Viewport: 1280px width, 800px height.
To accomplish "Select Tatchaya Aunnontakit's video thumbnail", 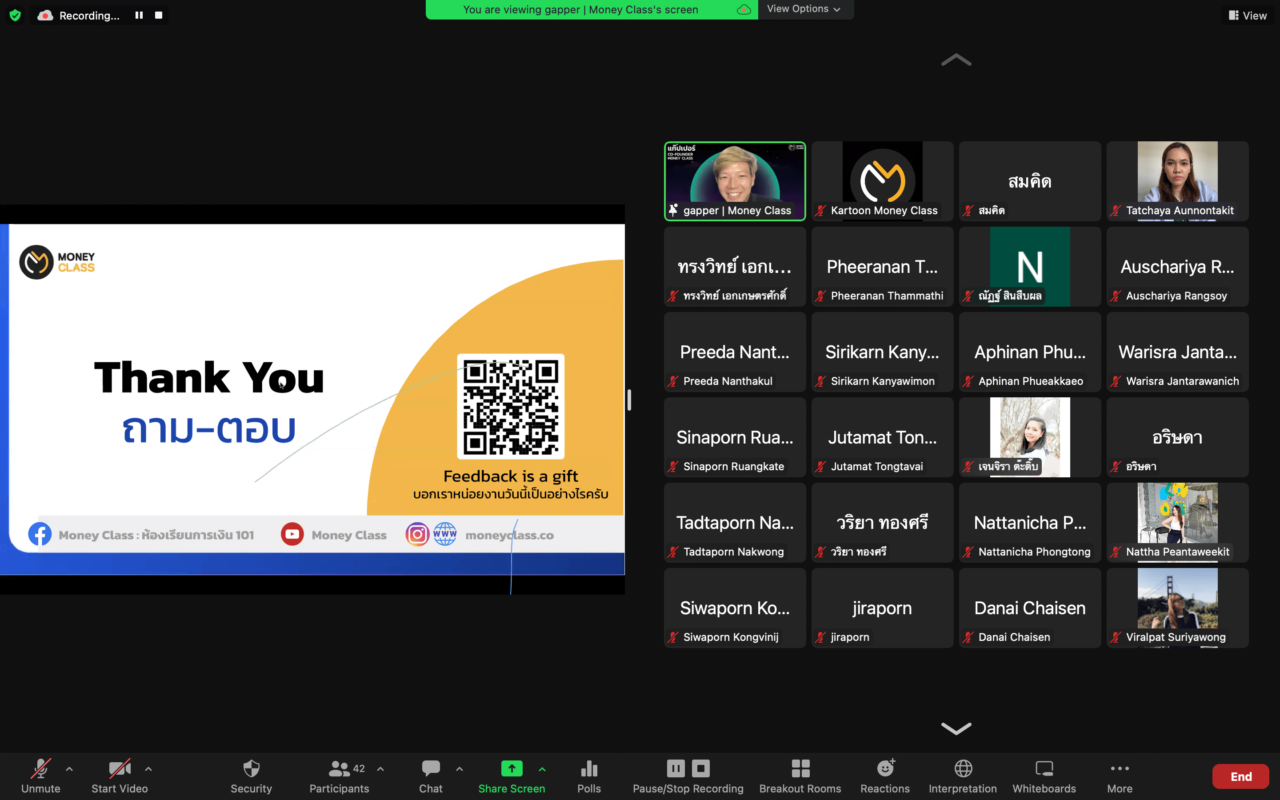I will (1177, 180).
